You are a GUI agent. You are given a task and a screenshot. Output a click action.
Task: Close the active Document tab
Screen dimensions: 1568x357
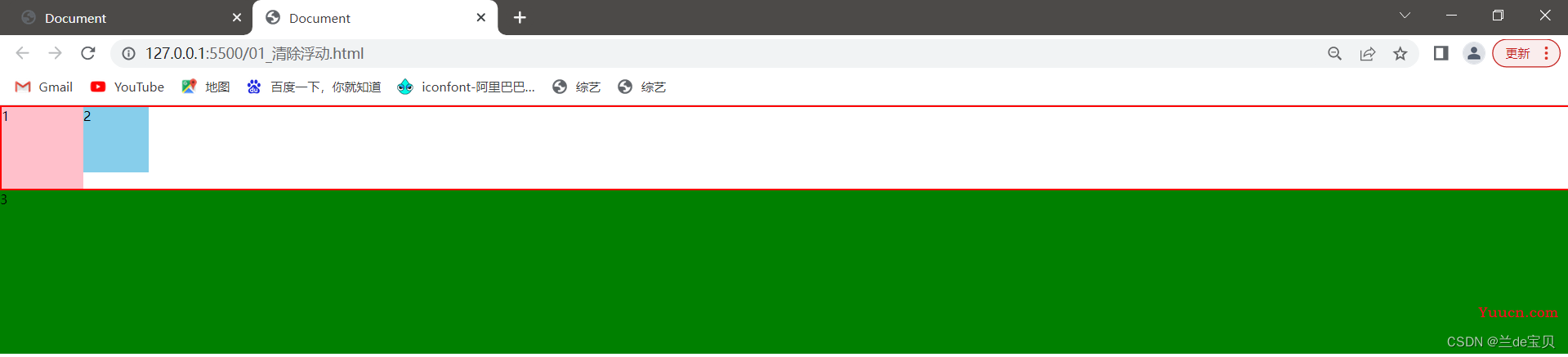click(481, 17)
